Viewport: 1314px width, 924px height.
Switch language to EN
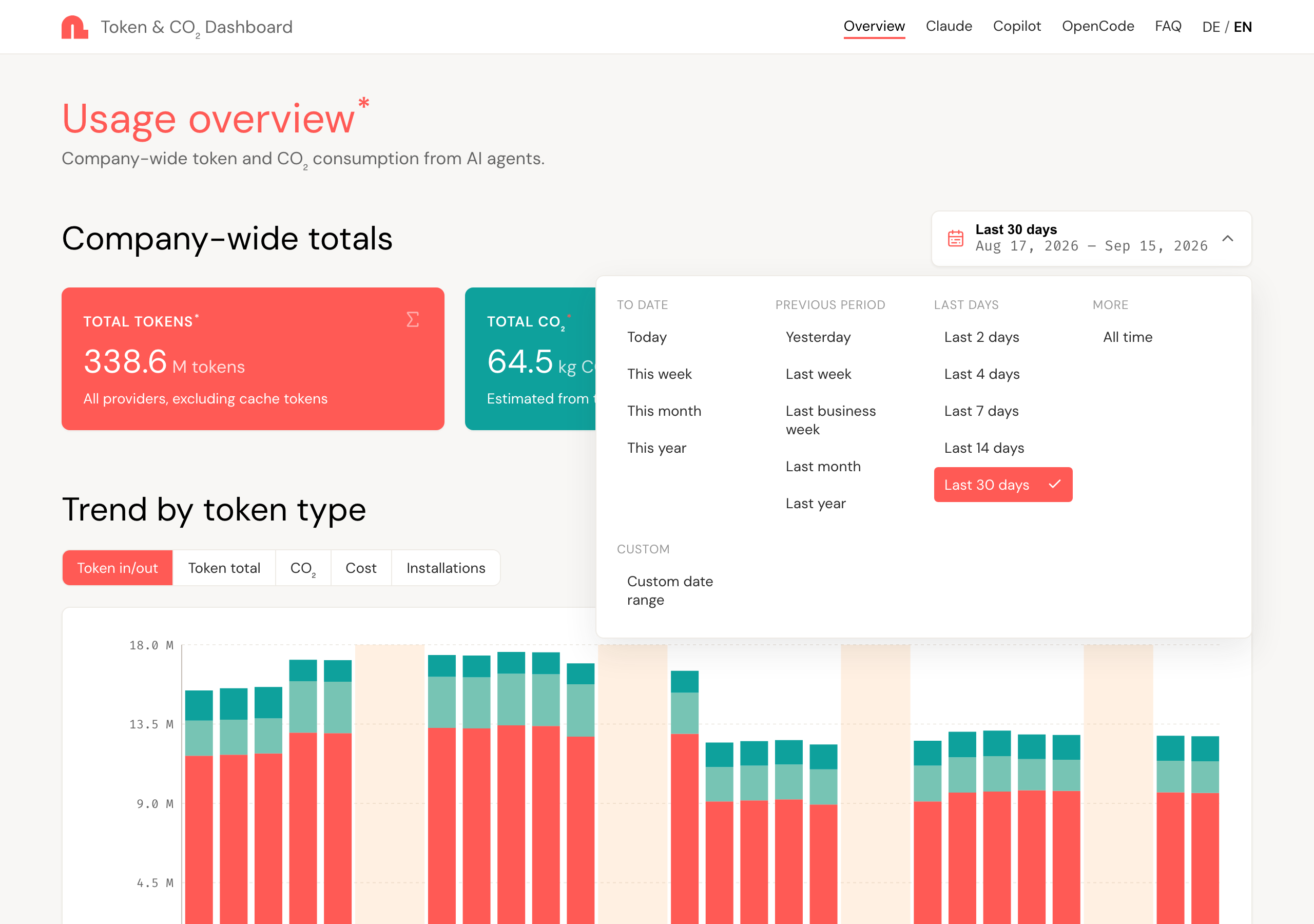click(1243, 27)
